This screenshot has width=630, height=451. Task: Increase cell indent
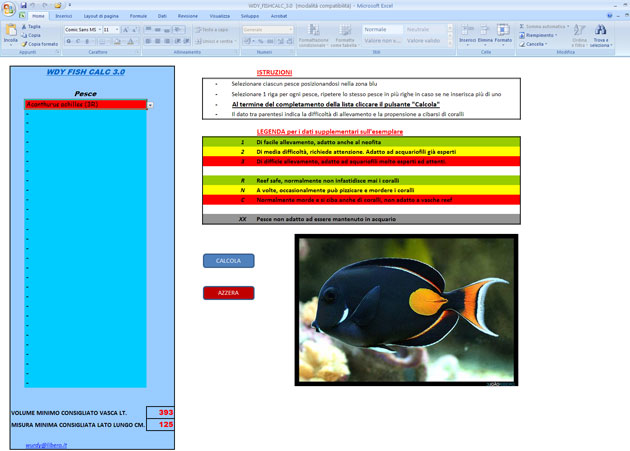coord(186,41)
